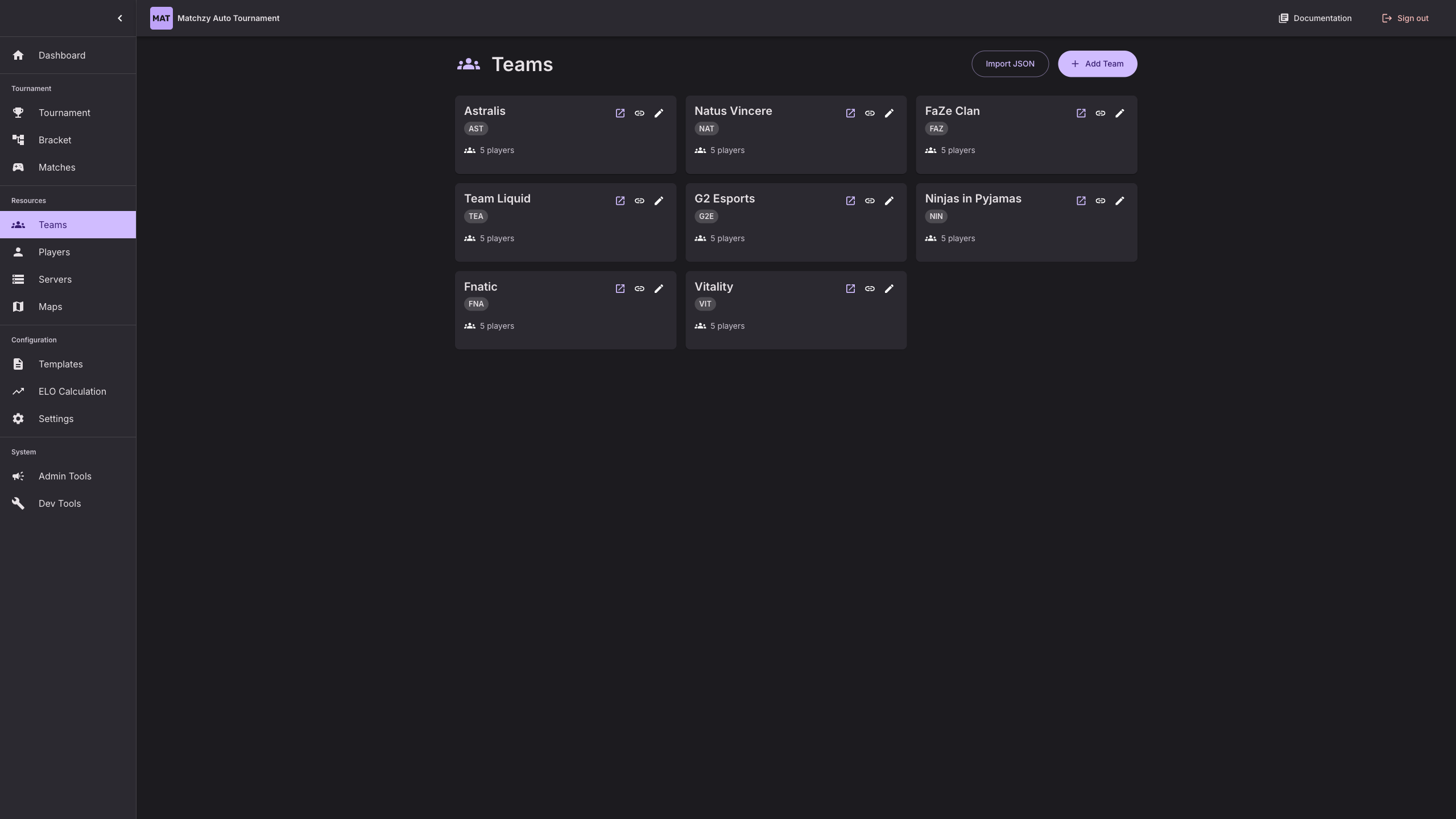Open the edit pencil icon for Astralis

click(x=659, y=113)
